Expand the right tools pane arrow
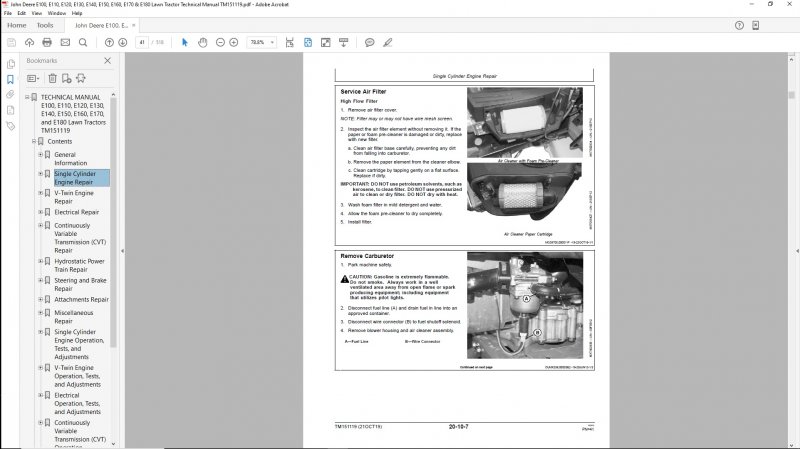The width and height of the screenshot is (800, 449). click(797, 251)
